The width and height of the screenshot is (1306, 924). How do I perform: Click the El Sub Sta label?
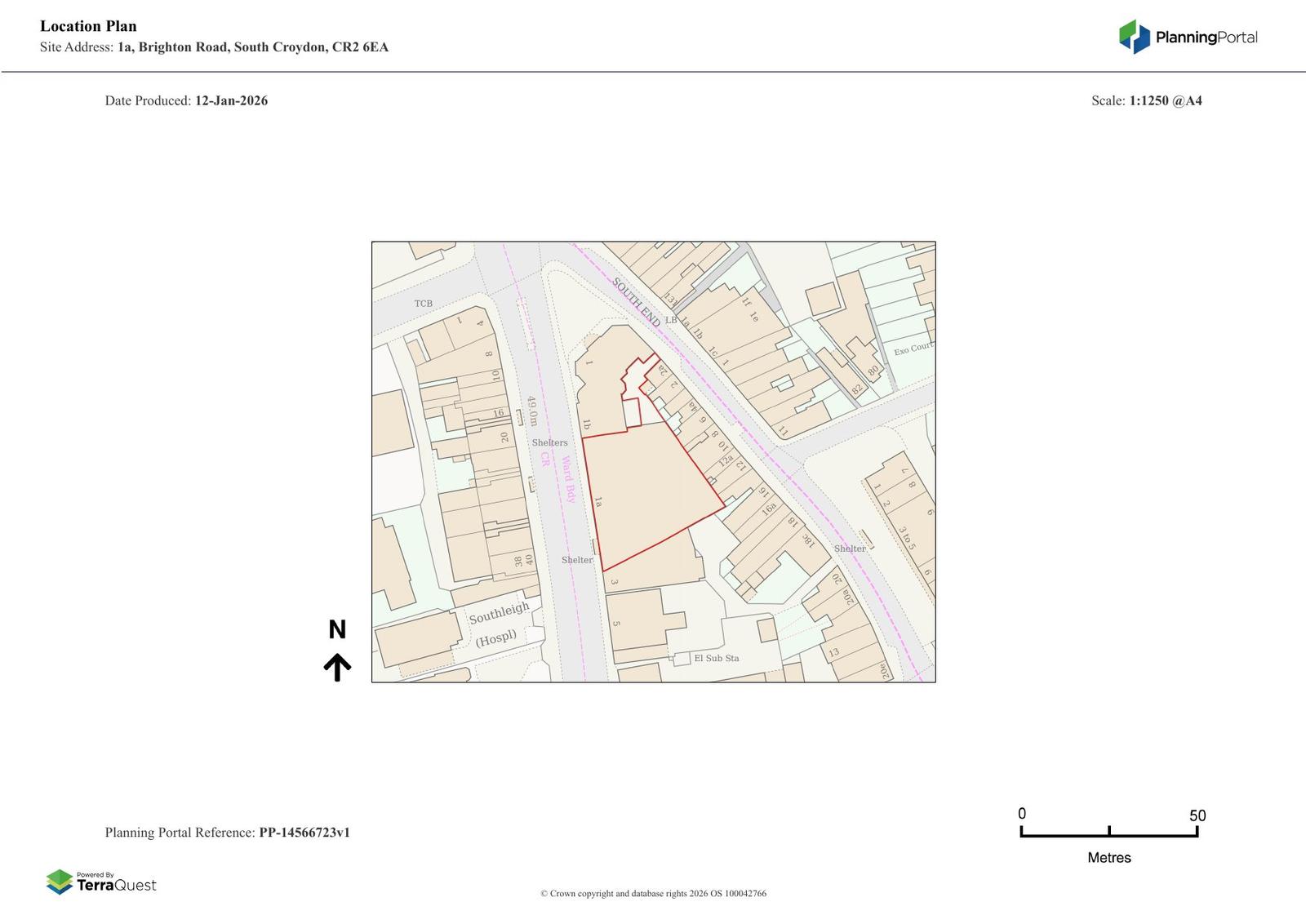pos(716,658)
